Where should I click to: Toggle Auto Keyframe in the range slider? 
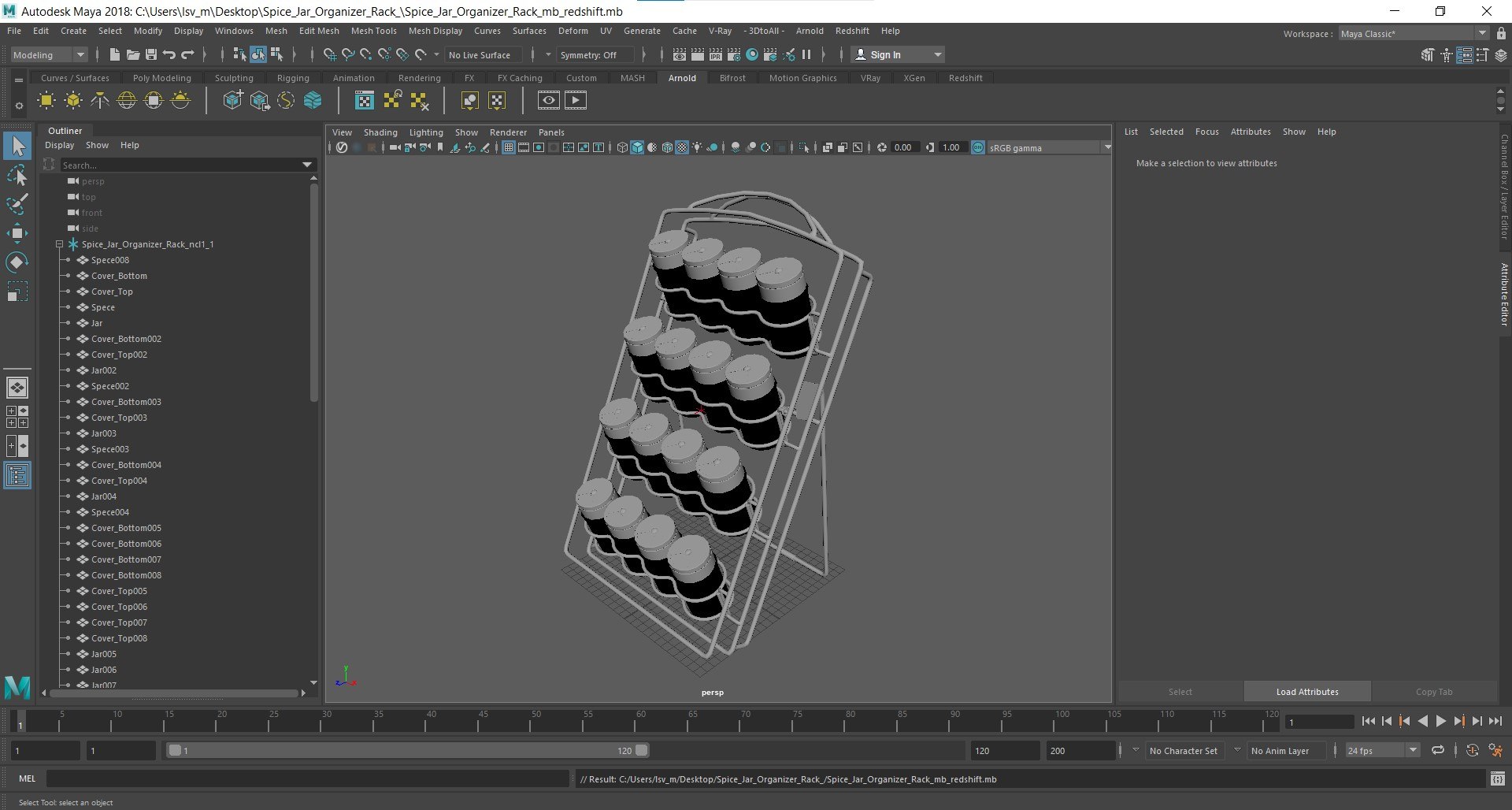[1473, 751]
